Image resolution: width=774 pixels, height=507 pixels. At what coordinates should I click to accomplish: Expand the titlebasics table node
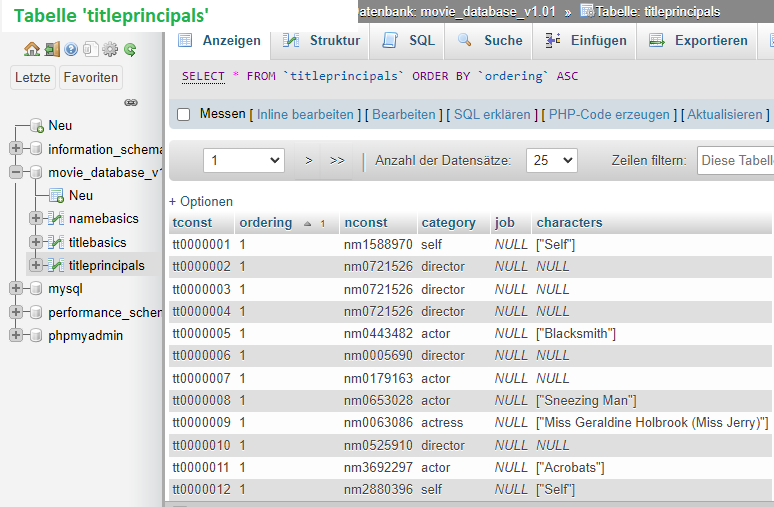point(36,241)
